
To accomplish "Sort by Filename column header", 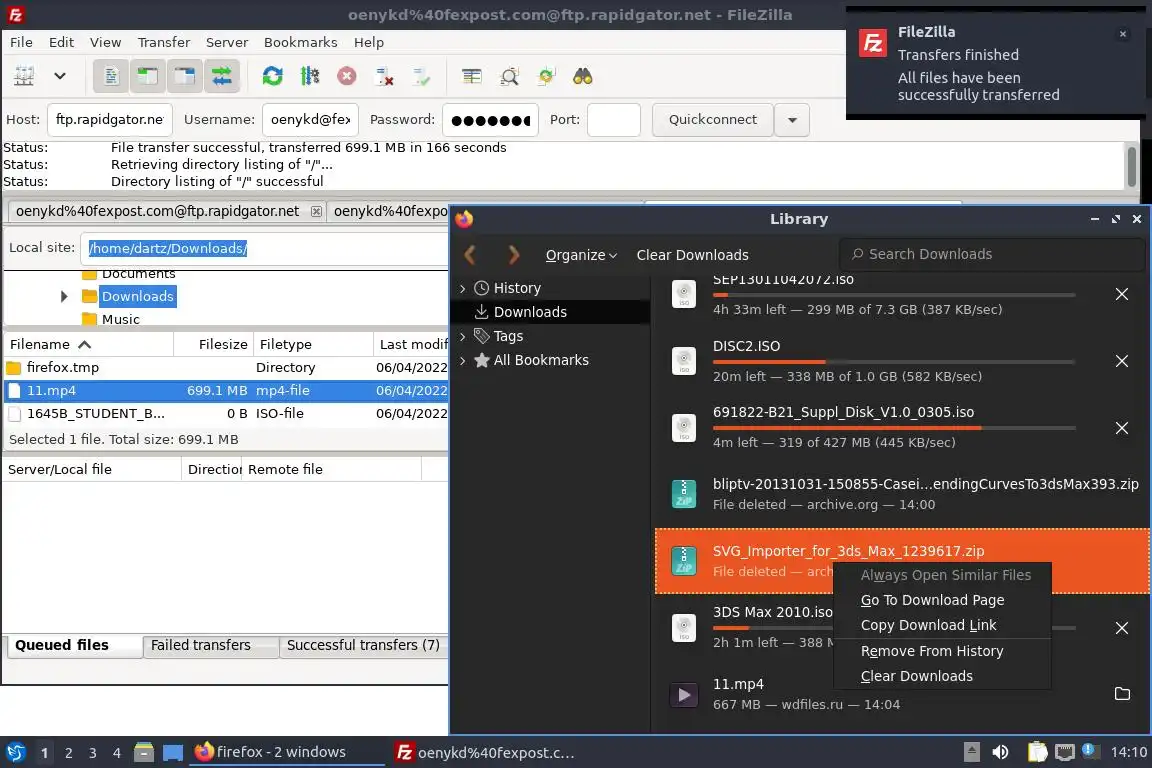I will 88,344.
